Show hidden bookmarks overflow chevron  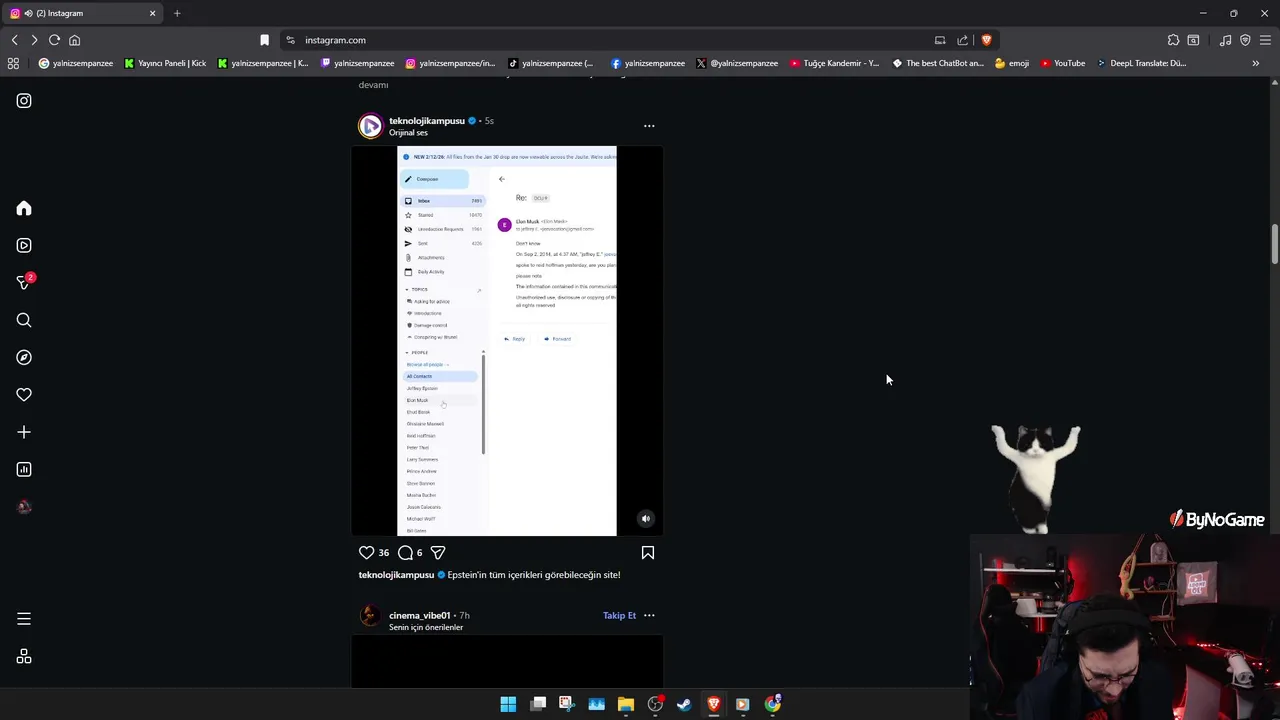1255,63
